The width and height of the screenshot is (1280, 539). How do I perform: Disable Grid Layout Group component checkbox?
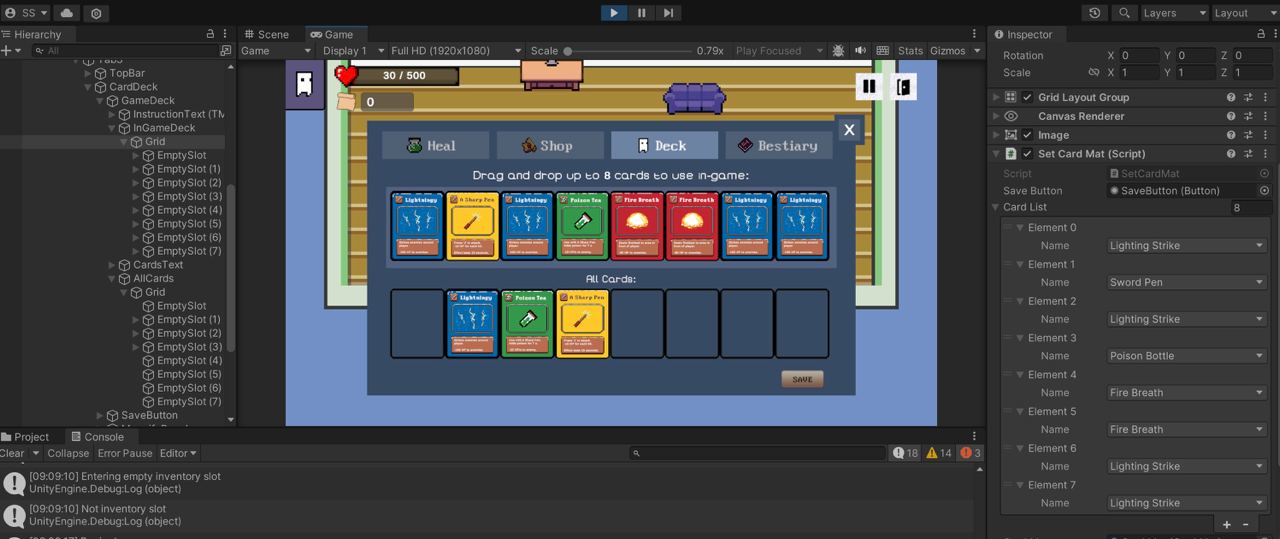[1027, 97]
